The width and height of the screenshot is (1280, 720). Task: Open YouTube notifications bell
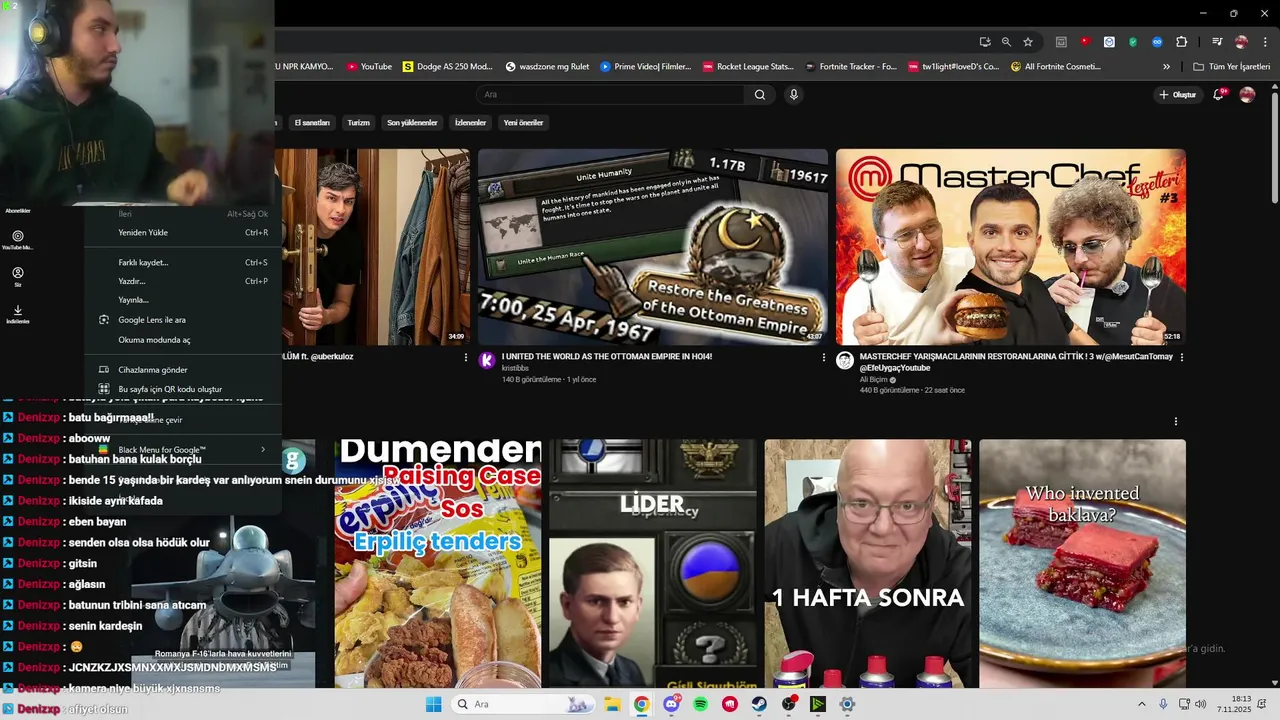[1219, 94]
